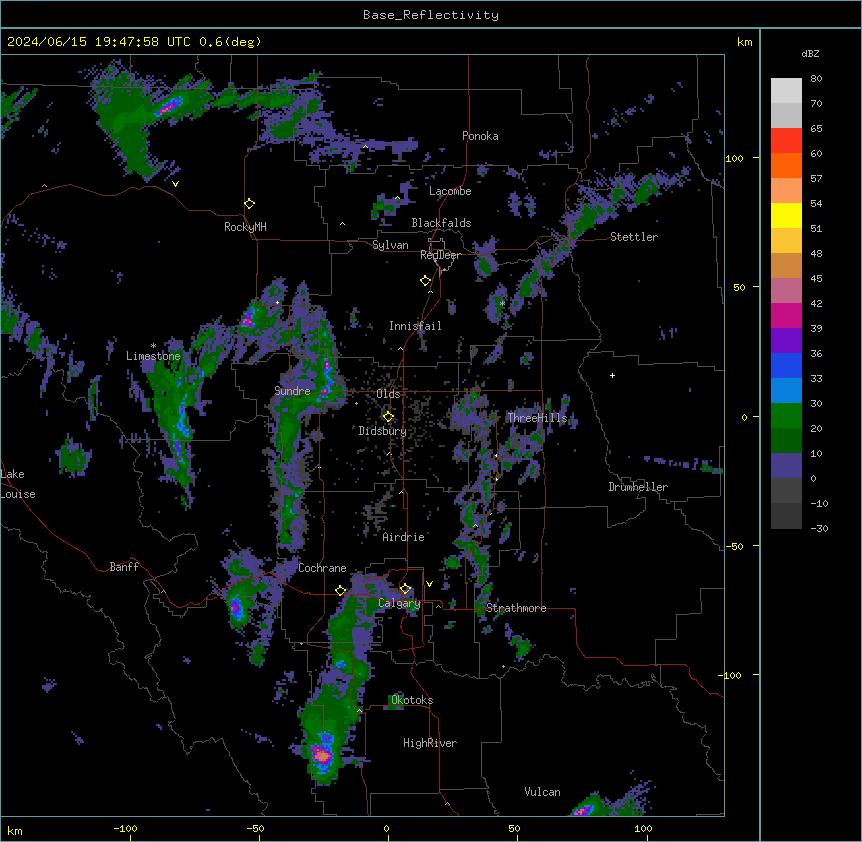
Task: Click the Okotoks label
Action: tap(412, 700)
